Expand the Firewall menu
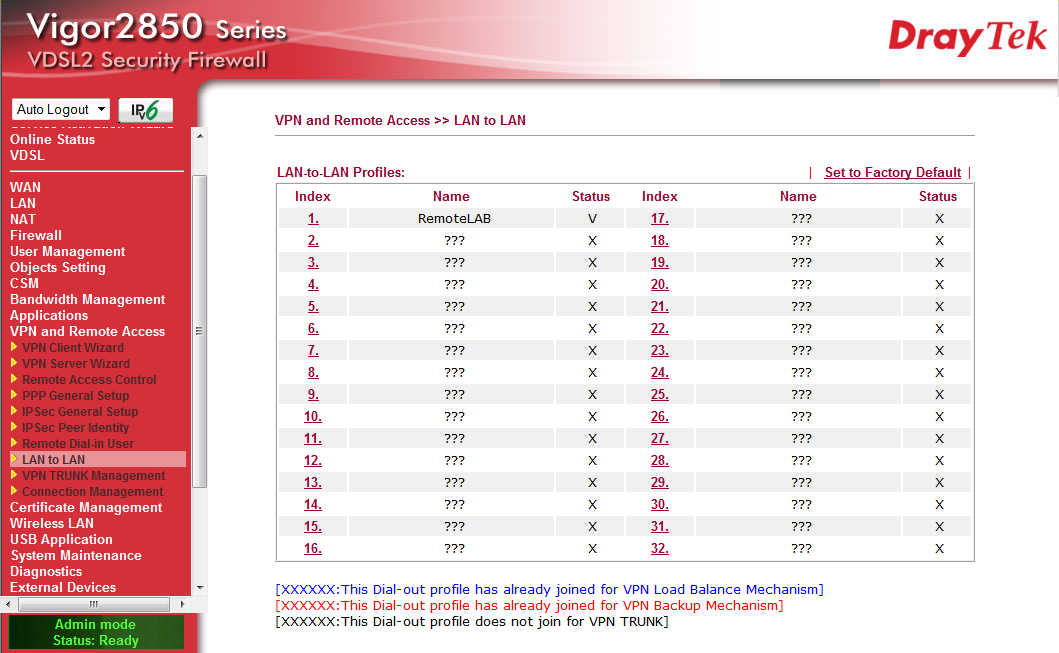The height and width of the screenshot is (653, 1059). click(x=35, y=235)
